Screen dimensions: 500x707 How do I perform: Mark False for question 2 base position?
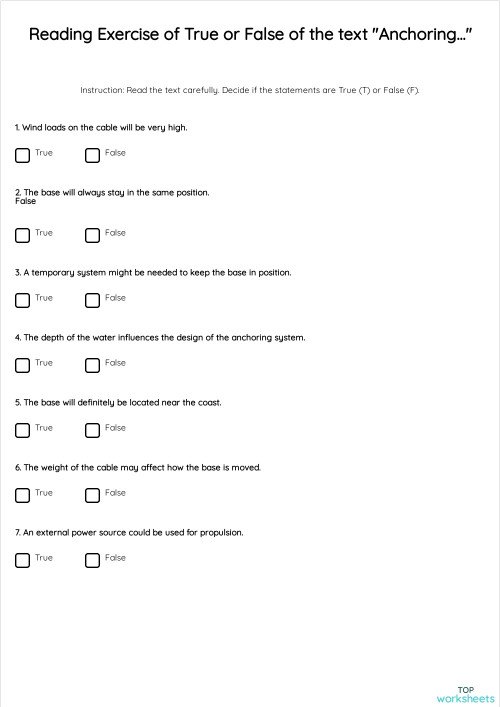pos(92,235)
